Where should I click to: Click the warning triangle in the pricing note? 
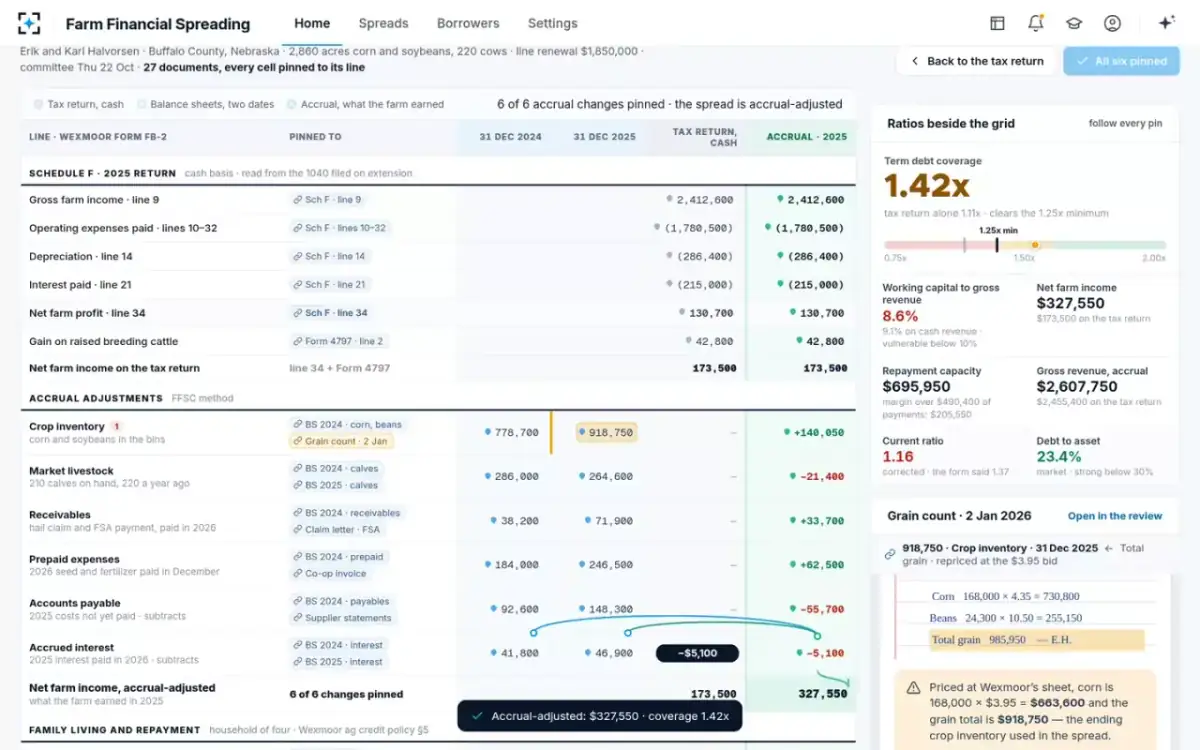click(913, 688)
